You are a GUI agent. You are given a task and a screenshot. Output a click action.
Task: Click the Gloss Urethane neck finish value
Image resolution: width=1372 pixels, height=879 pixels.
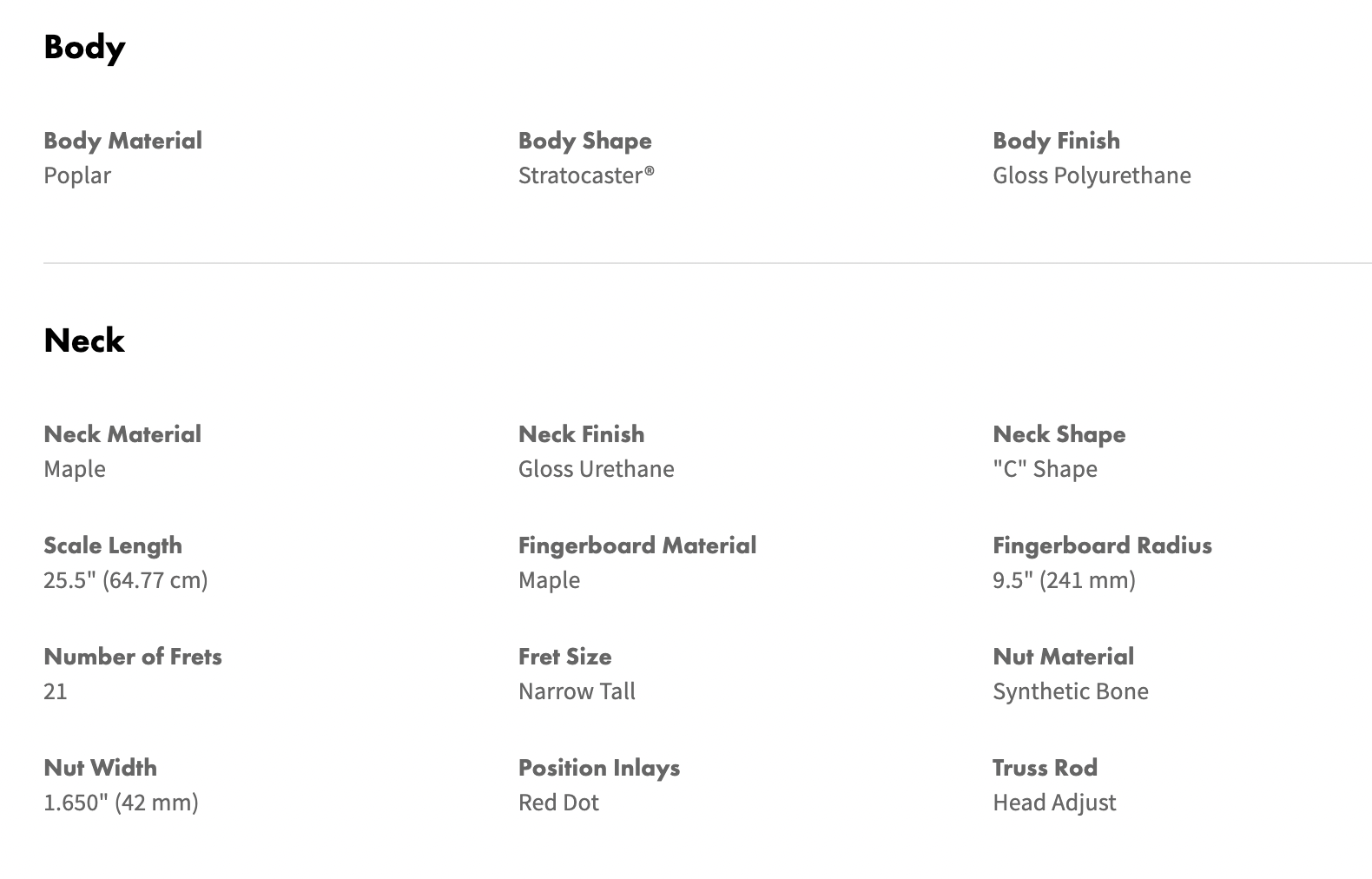click(x=597, y=469)
